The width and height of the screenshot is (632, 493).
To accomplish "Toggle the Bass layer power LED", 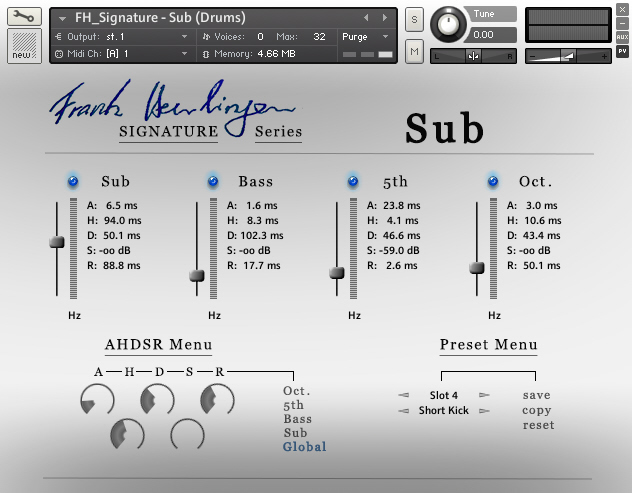I will pos(213,181).
